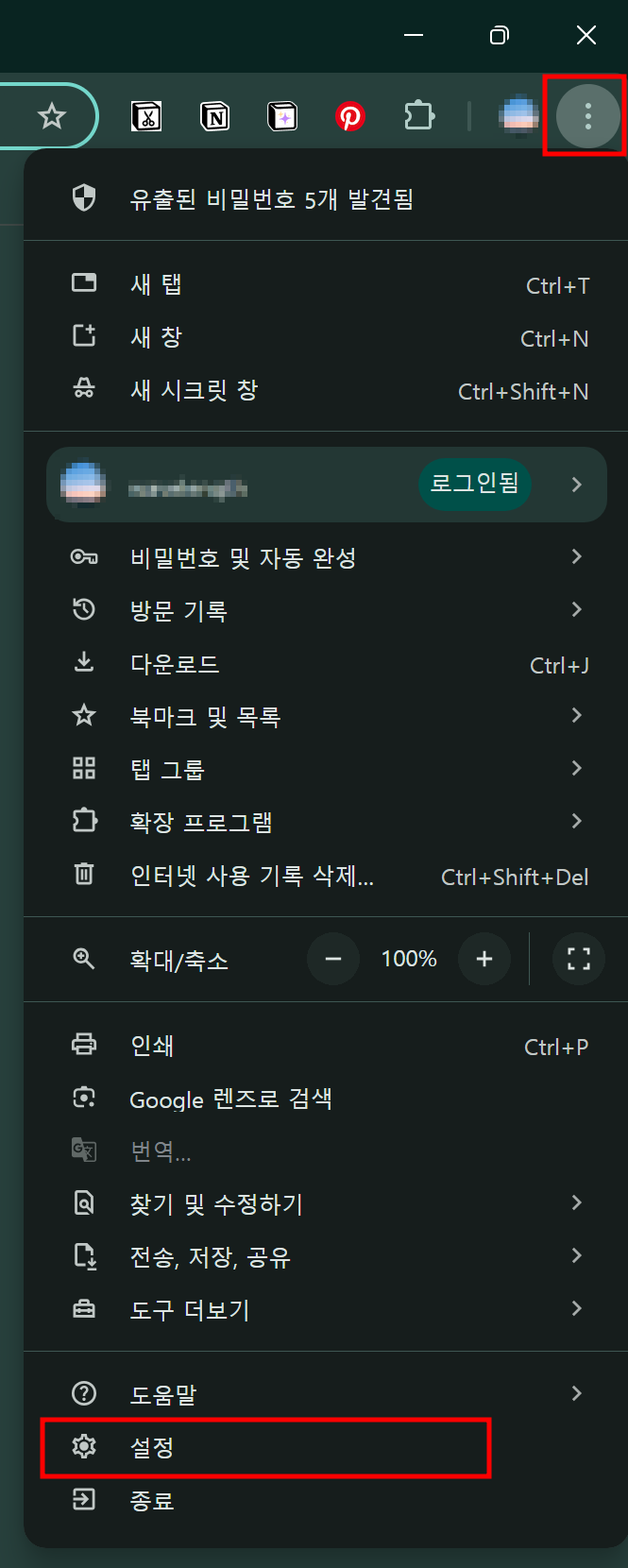Screen dimensions: 628x1568
Task: Open the scissors web clipper extension
Action: [147, 115]
